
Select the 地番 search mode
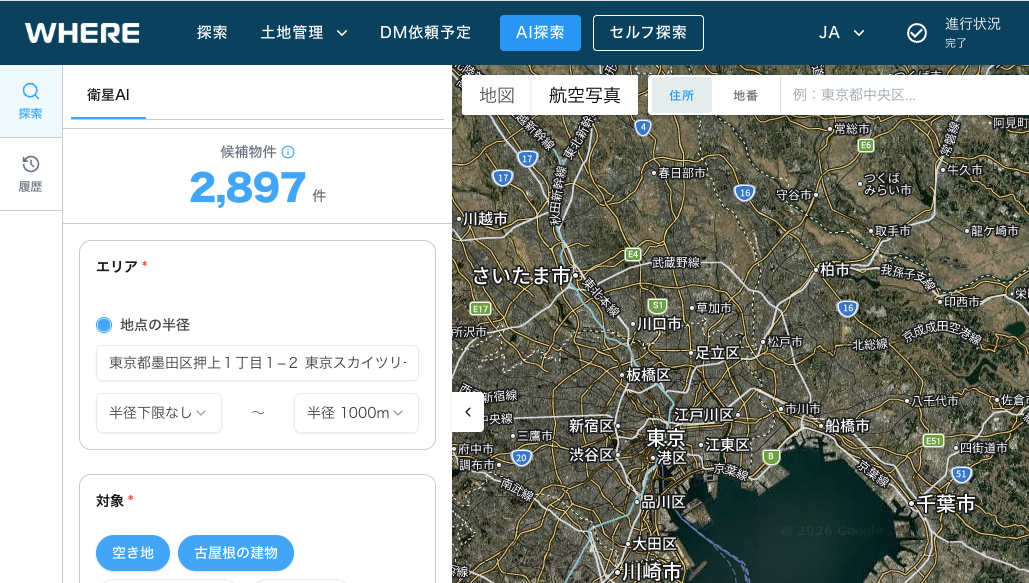(746, 95)
